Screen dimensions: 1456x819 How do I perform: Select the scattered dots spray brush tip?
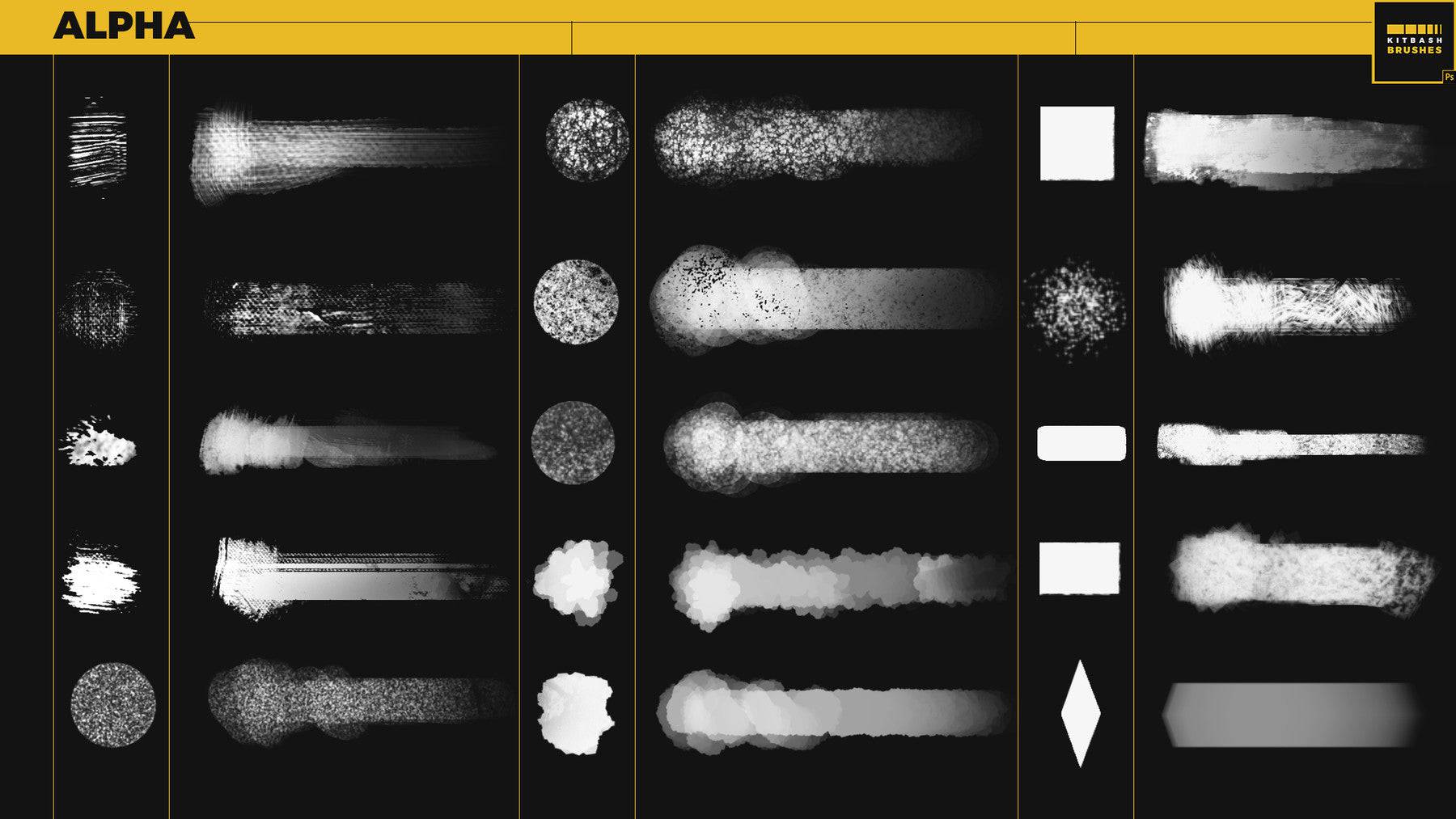tap(1073, 310)
